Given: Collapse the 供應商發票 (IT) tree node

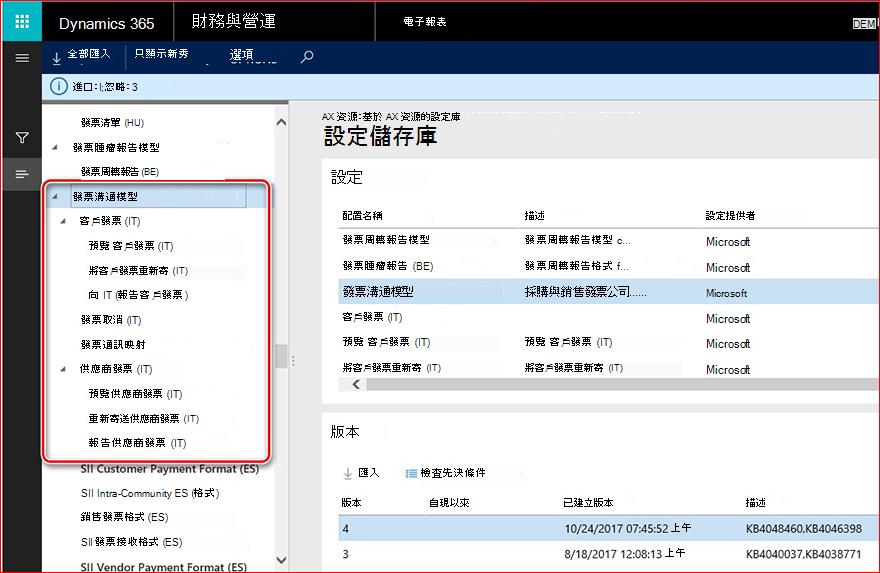Looking at the screenshot, I should click(x=63, y=369).
